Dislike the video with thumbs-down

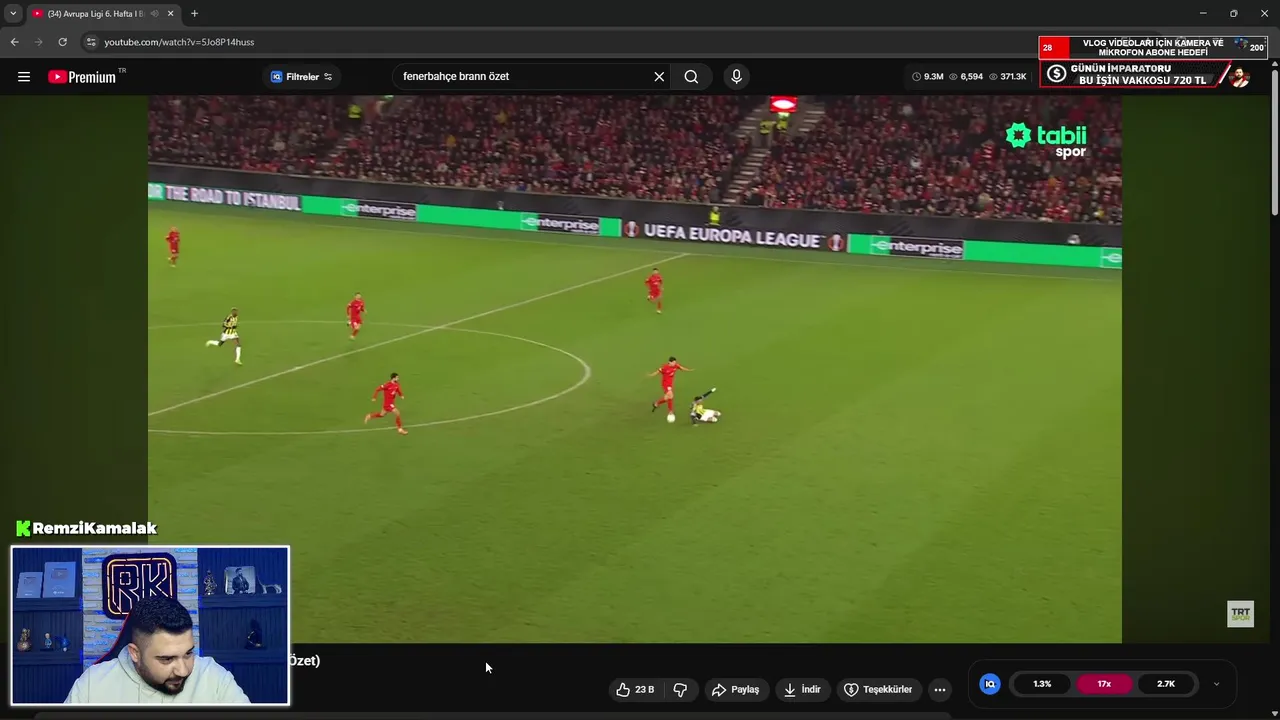pyautogui.click(x=680, y=689)
